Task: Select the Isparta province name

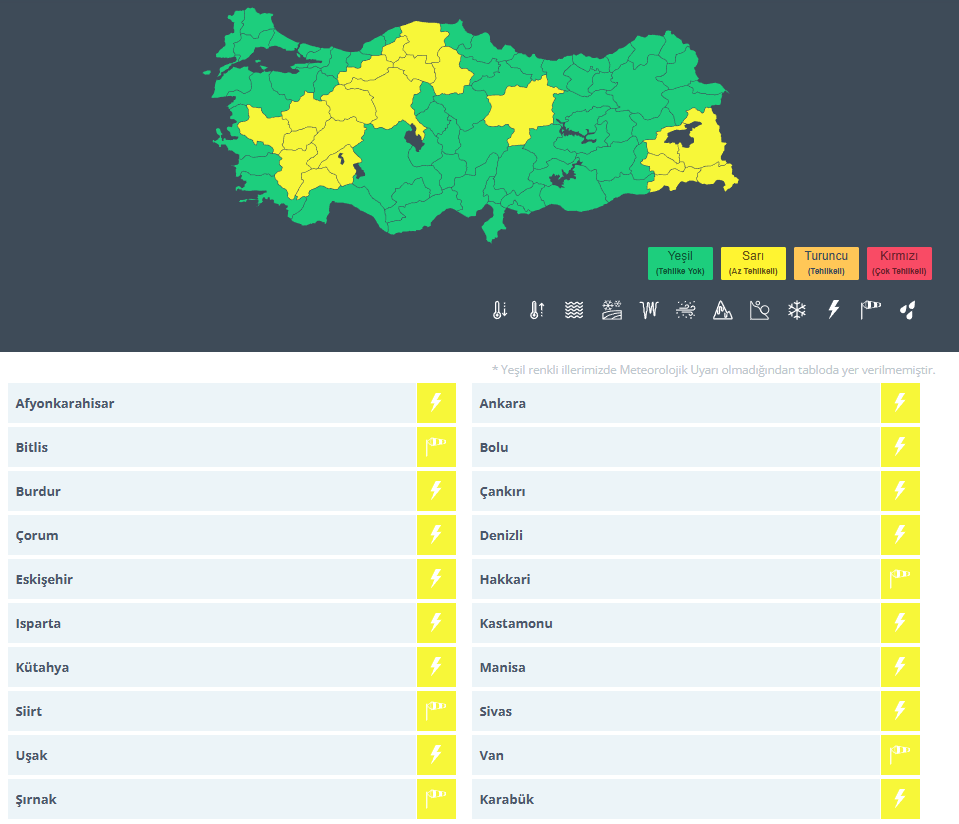Action: 38,623
